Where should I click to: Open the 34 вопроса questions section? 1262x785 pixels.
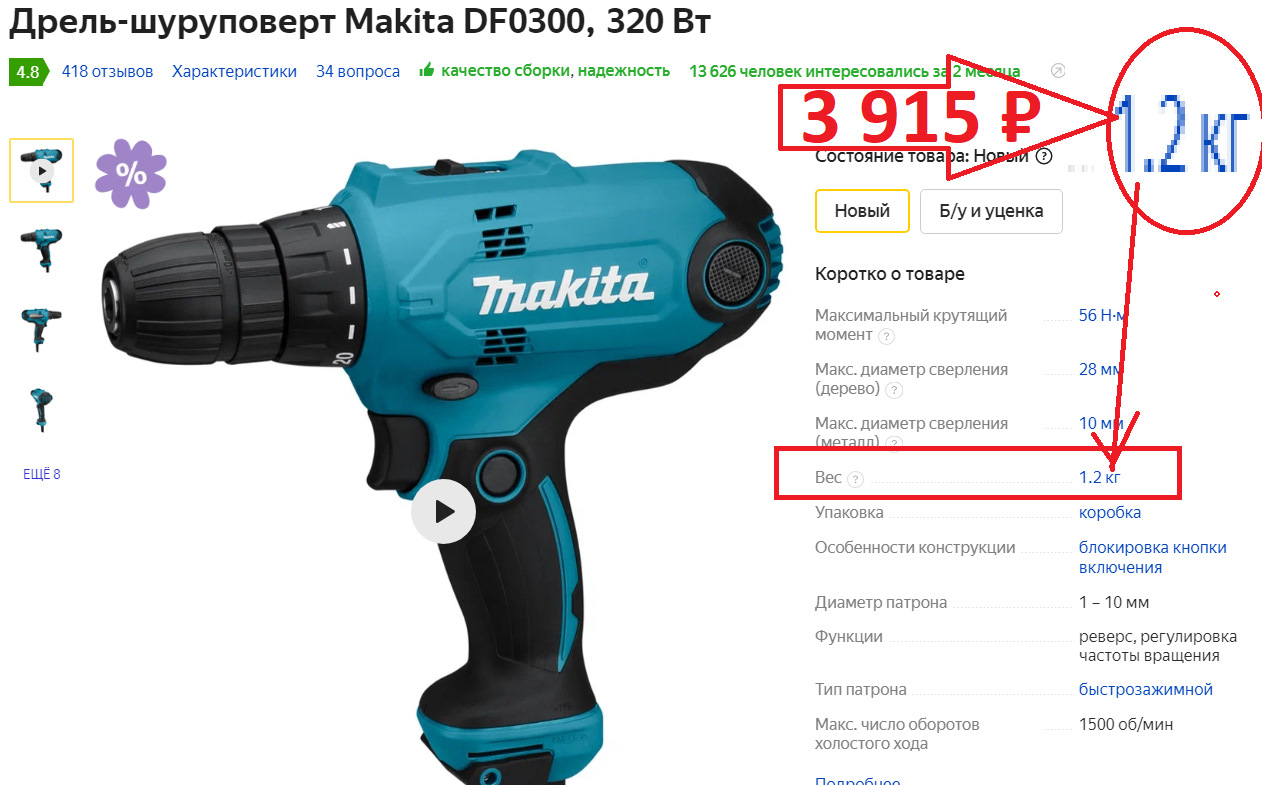tap(358, 71)
